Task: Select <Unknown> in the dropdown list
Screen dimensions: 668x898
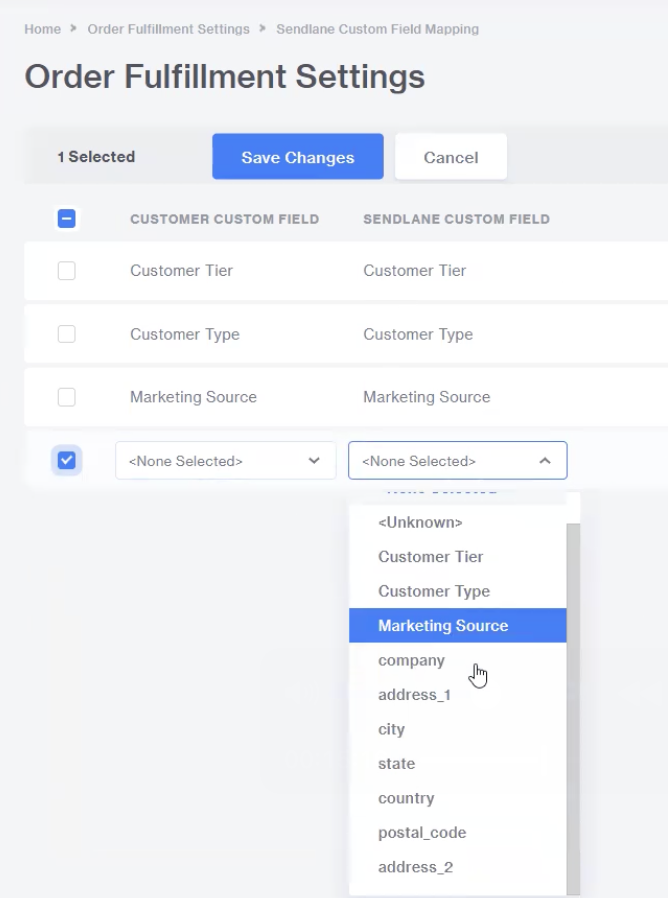Action: pyautogui.click(x=458, y=522)
